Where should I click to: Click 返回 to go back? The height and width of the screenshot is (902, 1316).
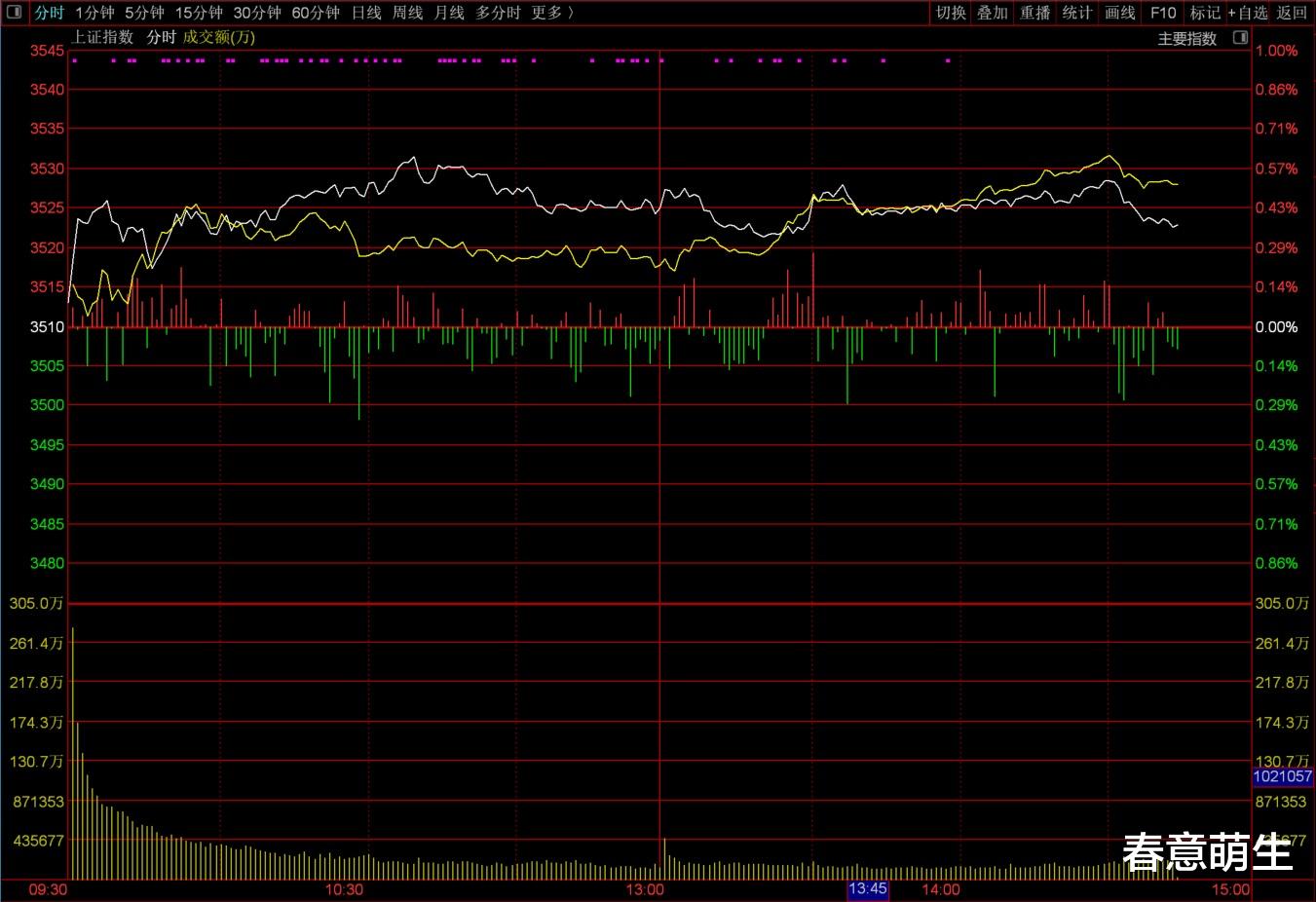(1292, 13)
